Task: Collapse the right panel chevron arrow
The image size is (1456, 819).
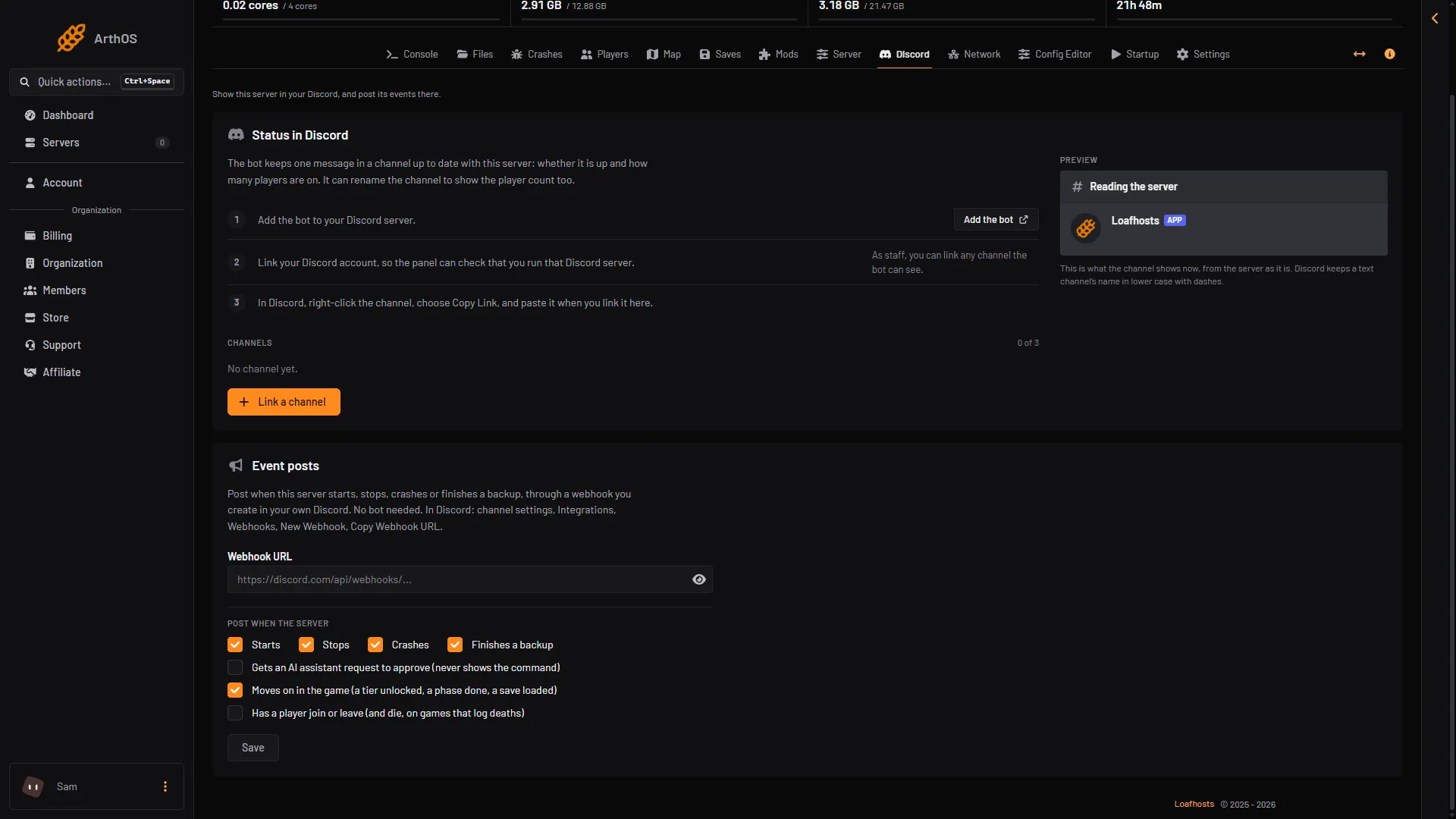Action: tap(1435, 18)
